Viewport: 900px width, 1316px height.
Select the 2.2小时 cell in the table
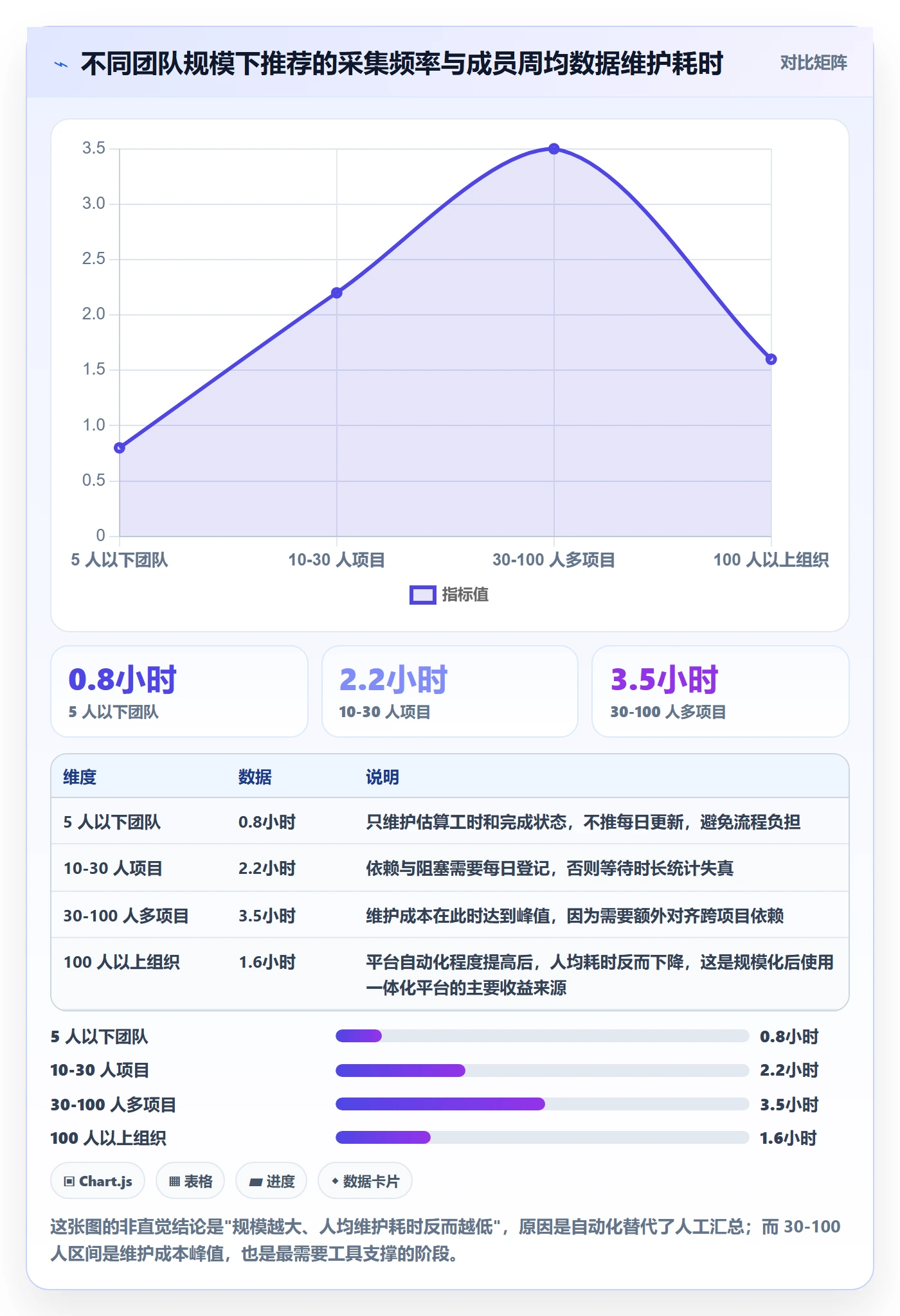pyautogui.click(x=267, y=868)
